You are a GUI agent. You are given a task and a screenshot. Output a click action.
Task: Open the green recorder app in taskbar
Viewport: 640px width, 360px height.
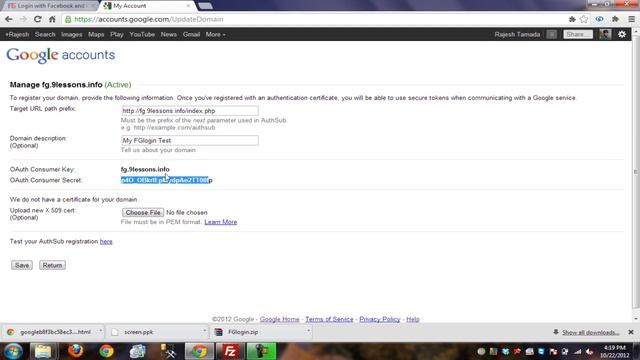click(262, 351)
